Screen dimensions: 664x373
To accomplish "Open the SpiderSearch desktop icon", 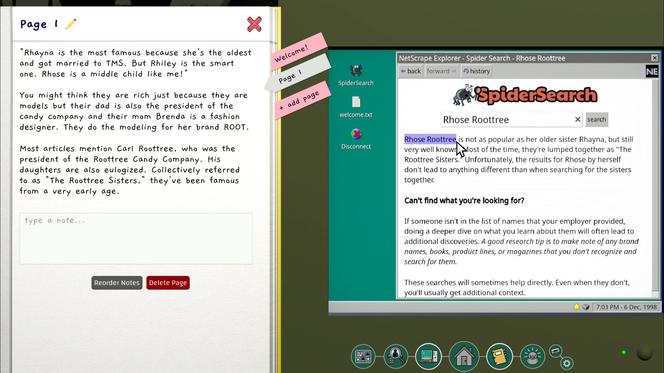I will pos(356,75).
